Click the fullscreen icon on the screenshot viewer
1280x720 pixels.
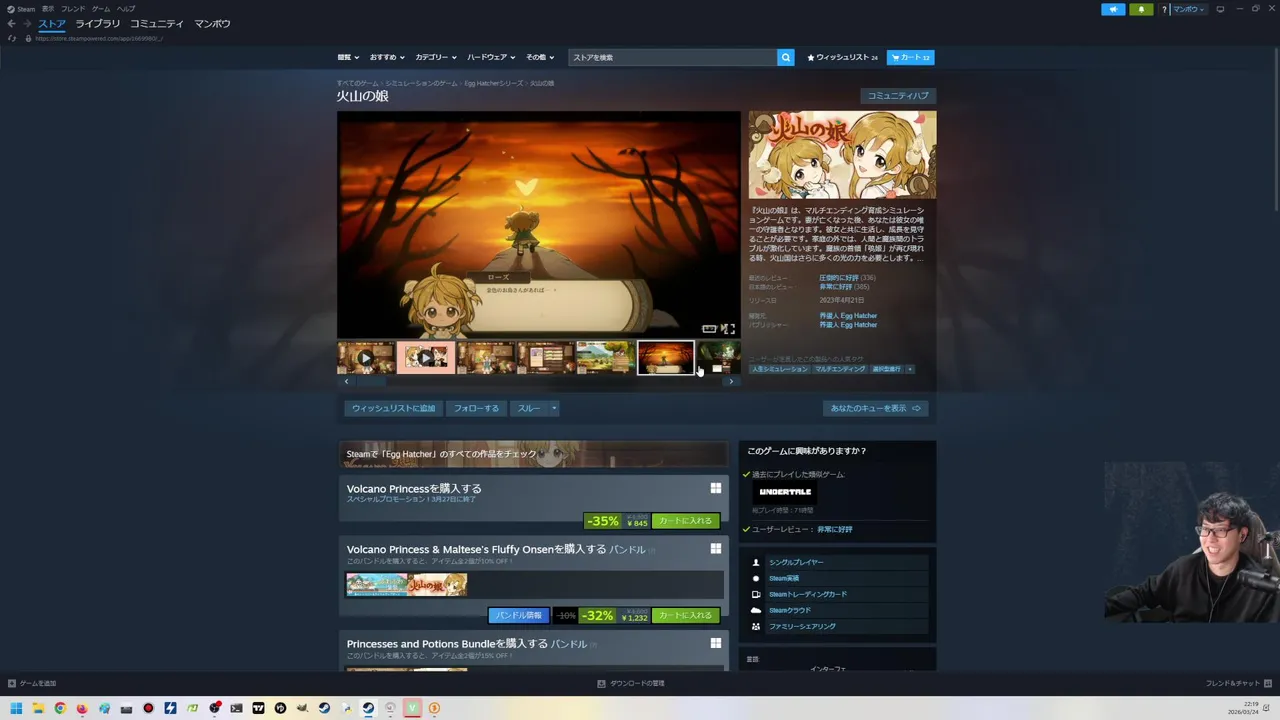click(728, 329)
